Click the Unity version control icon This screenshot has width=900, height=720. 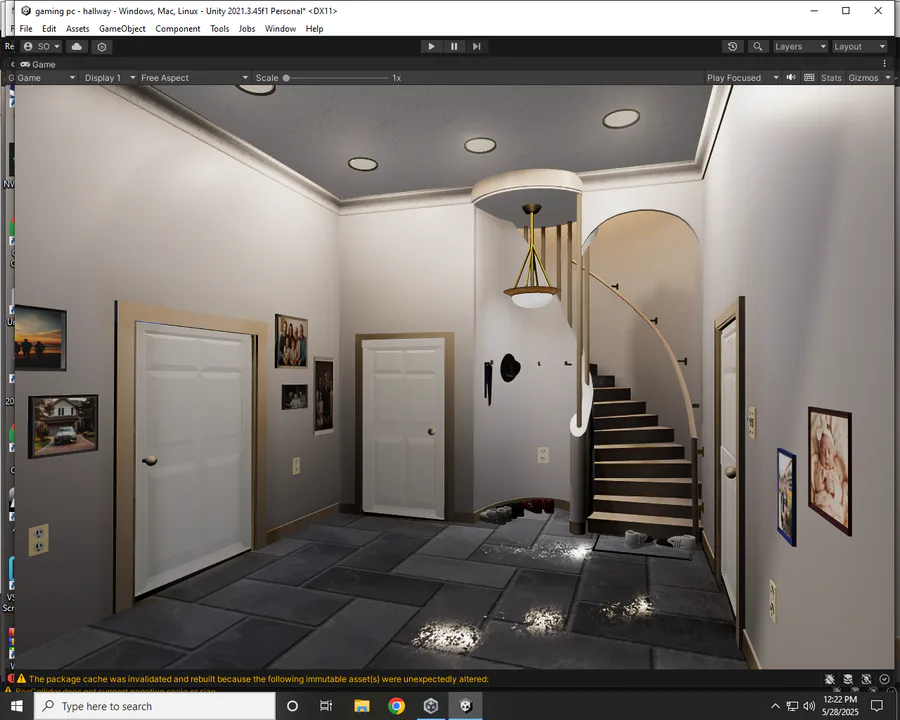102,47
